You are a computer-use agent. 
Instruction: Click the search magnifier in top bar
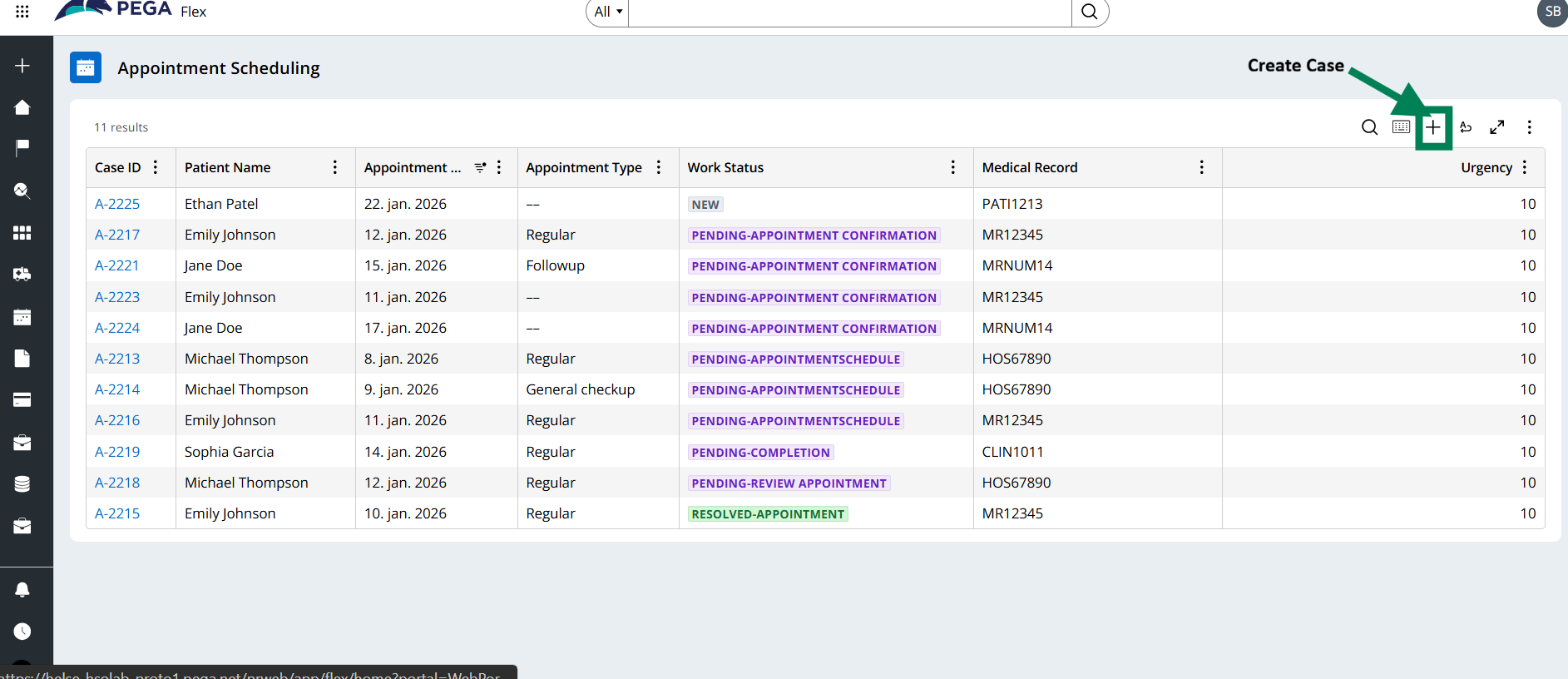click(x=1090, y=12)
